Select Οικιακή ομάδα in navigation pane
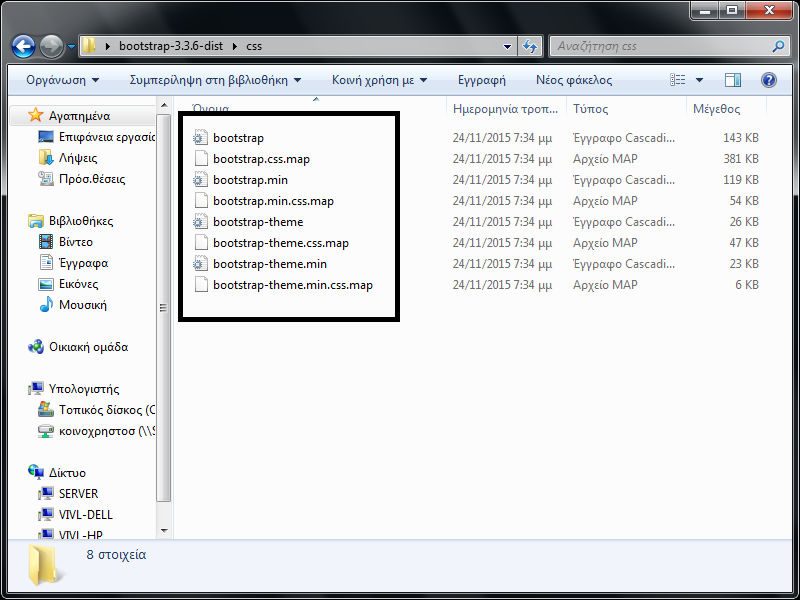 click(88, 347)
